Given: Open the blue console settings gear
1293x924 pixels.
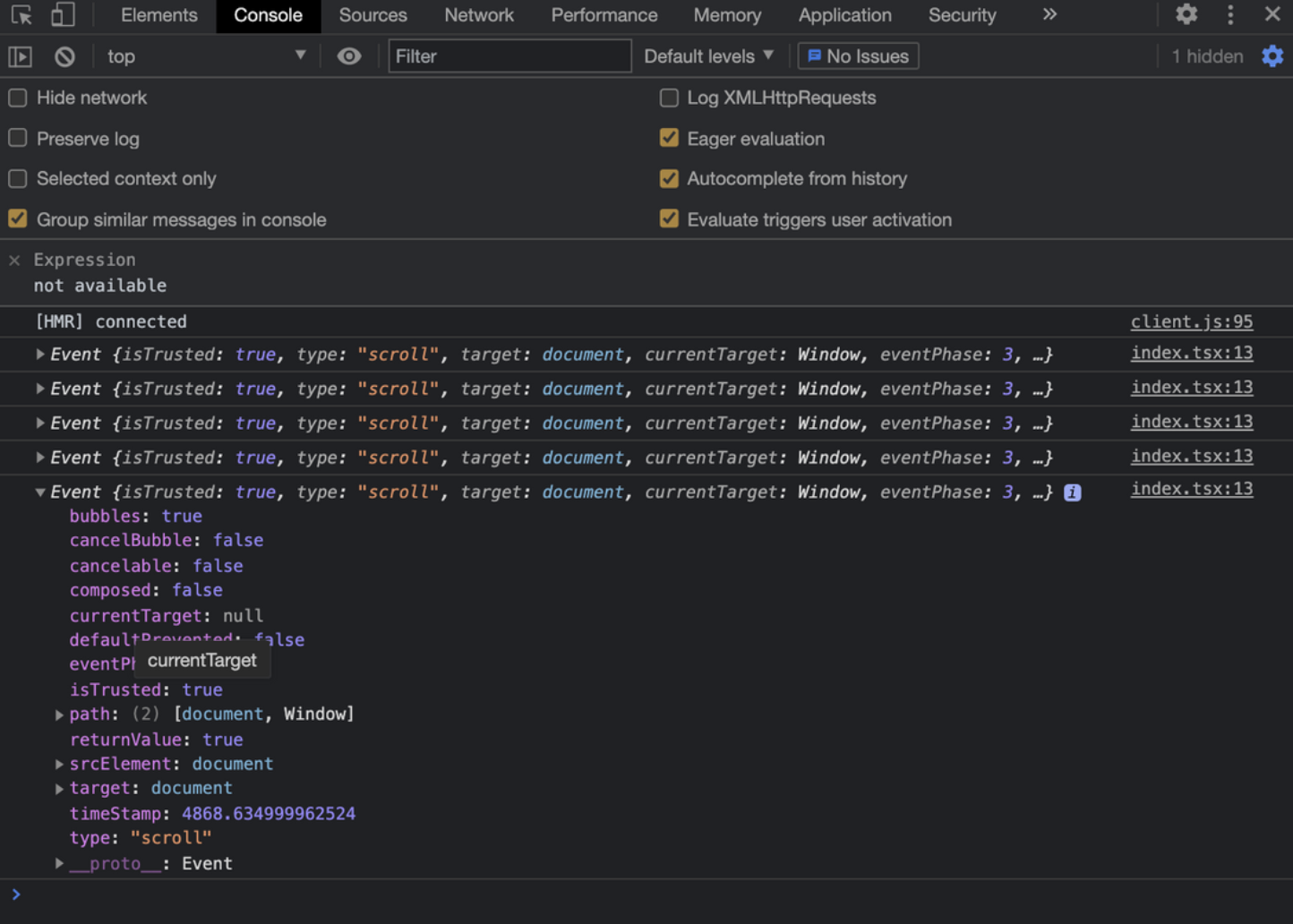Looking at the screenshot, I should [x=1272, y=56].
